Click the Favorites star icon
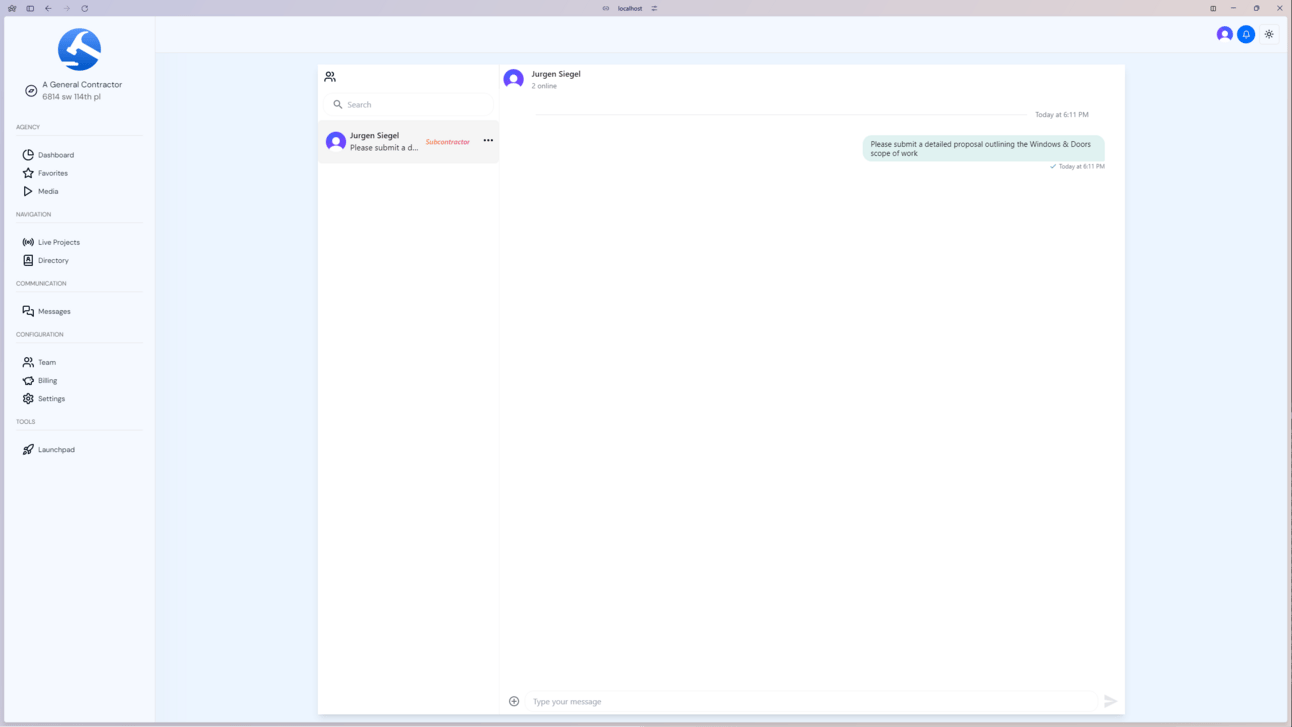Screen dimensions: 1292x727 (28, 173)
